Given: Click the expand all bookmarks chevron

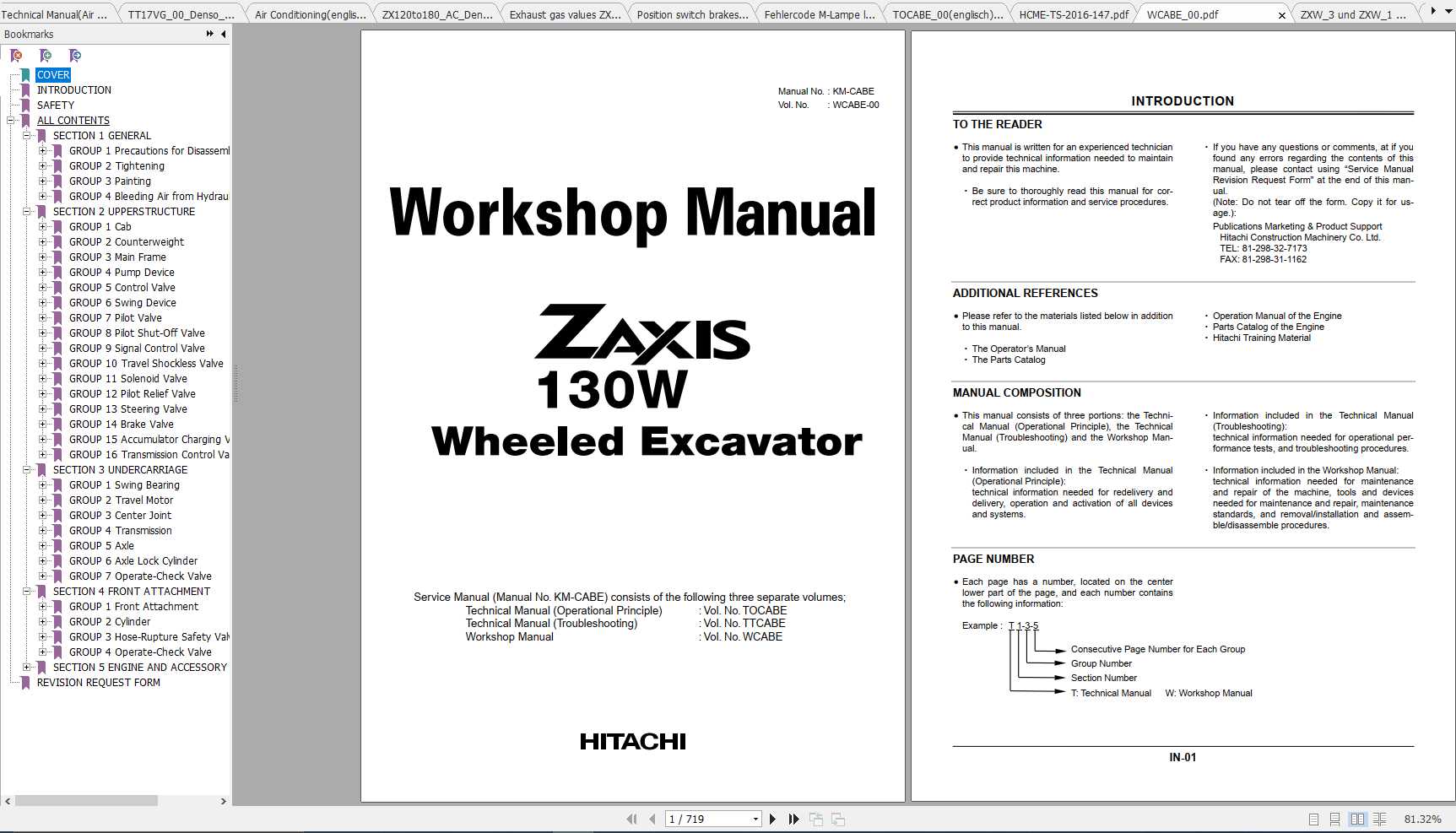Looking at the screenshot, I should [208, 34].
